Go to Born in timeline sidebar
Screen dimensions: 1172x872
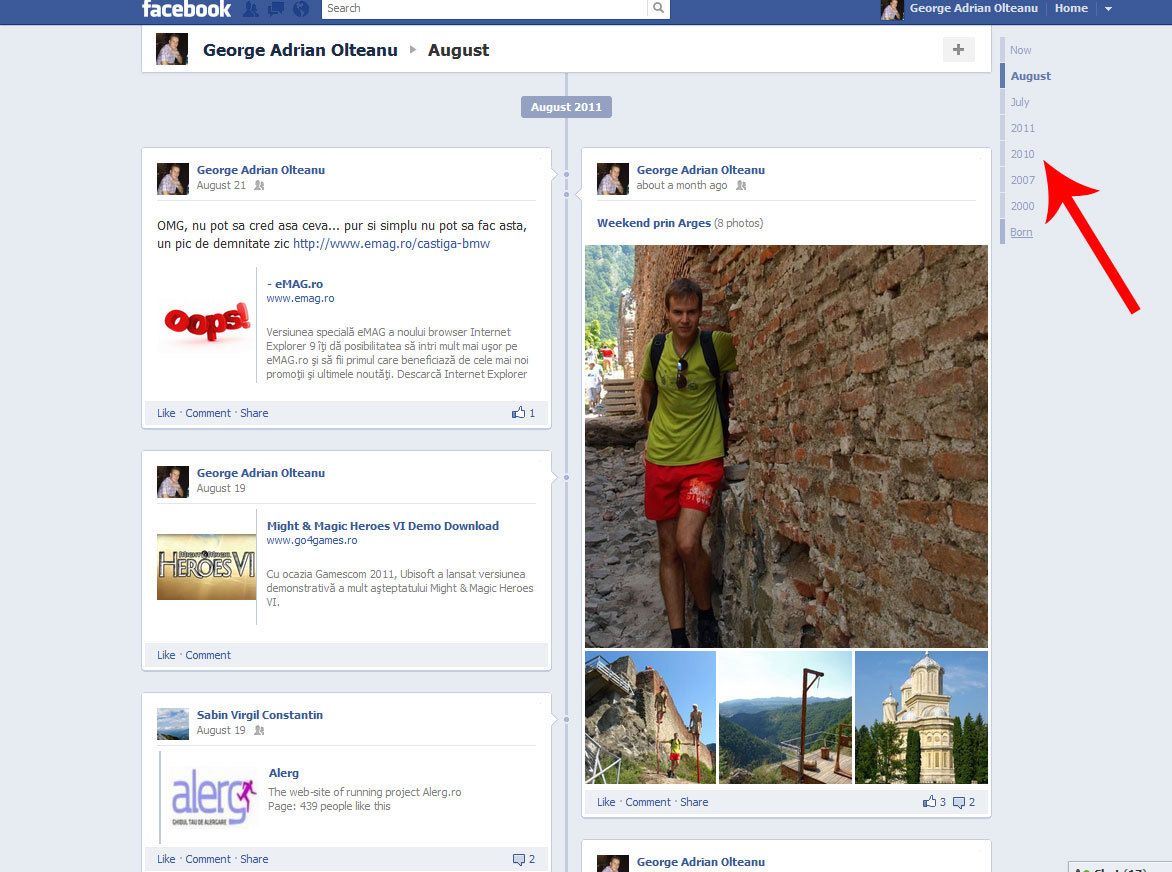pos(1021,232)
